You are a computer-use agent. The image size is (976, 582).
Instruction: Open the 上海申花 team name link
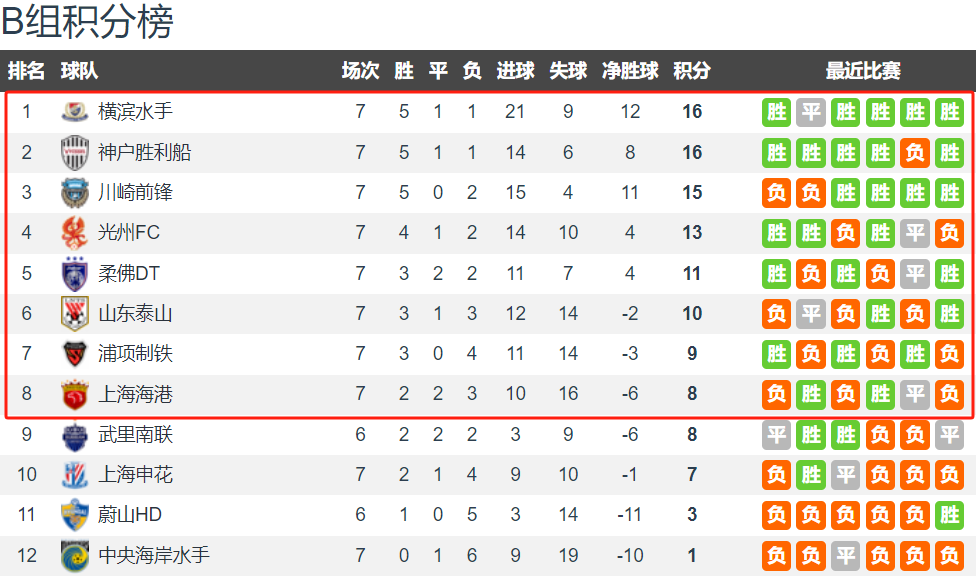[x=135, y=475]
